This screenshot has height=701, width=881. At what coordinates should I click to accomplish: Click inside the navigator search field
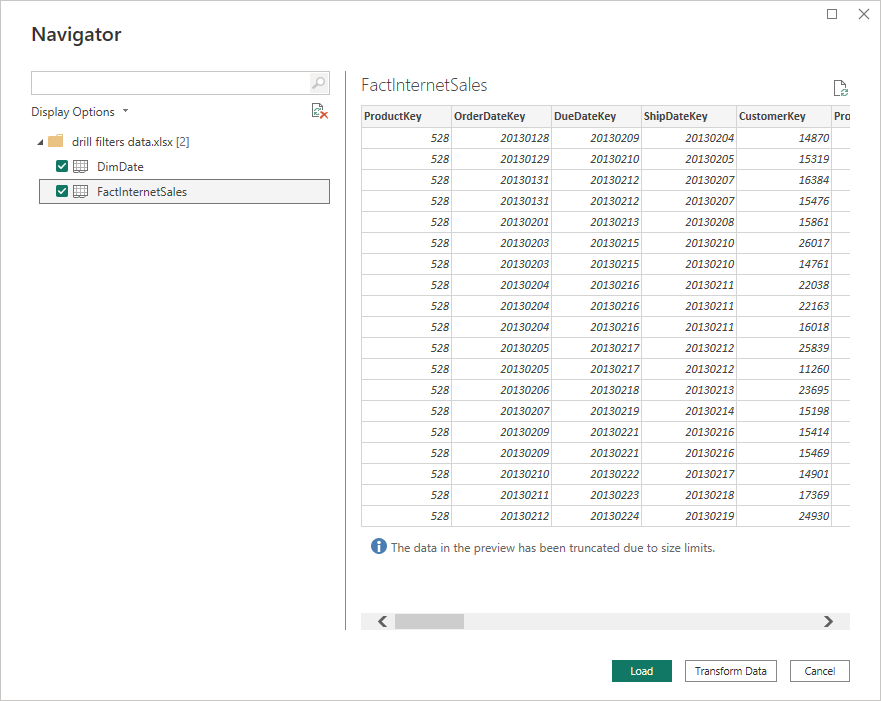170,83
